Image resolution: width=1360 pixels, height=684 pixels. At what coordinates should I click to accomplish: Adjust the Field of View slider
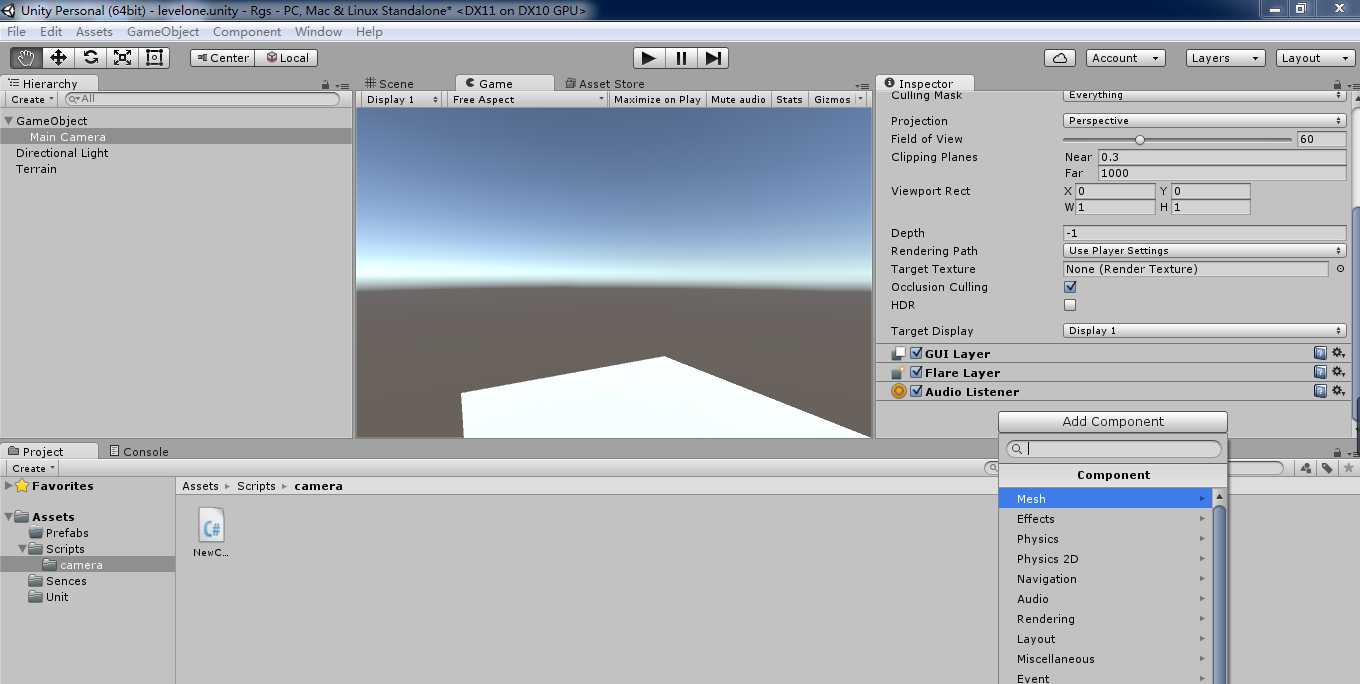tap(1177, 140)
